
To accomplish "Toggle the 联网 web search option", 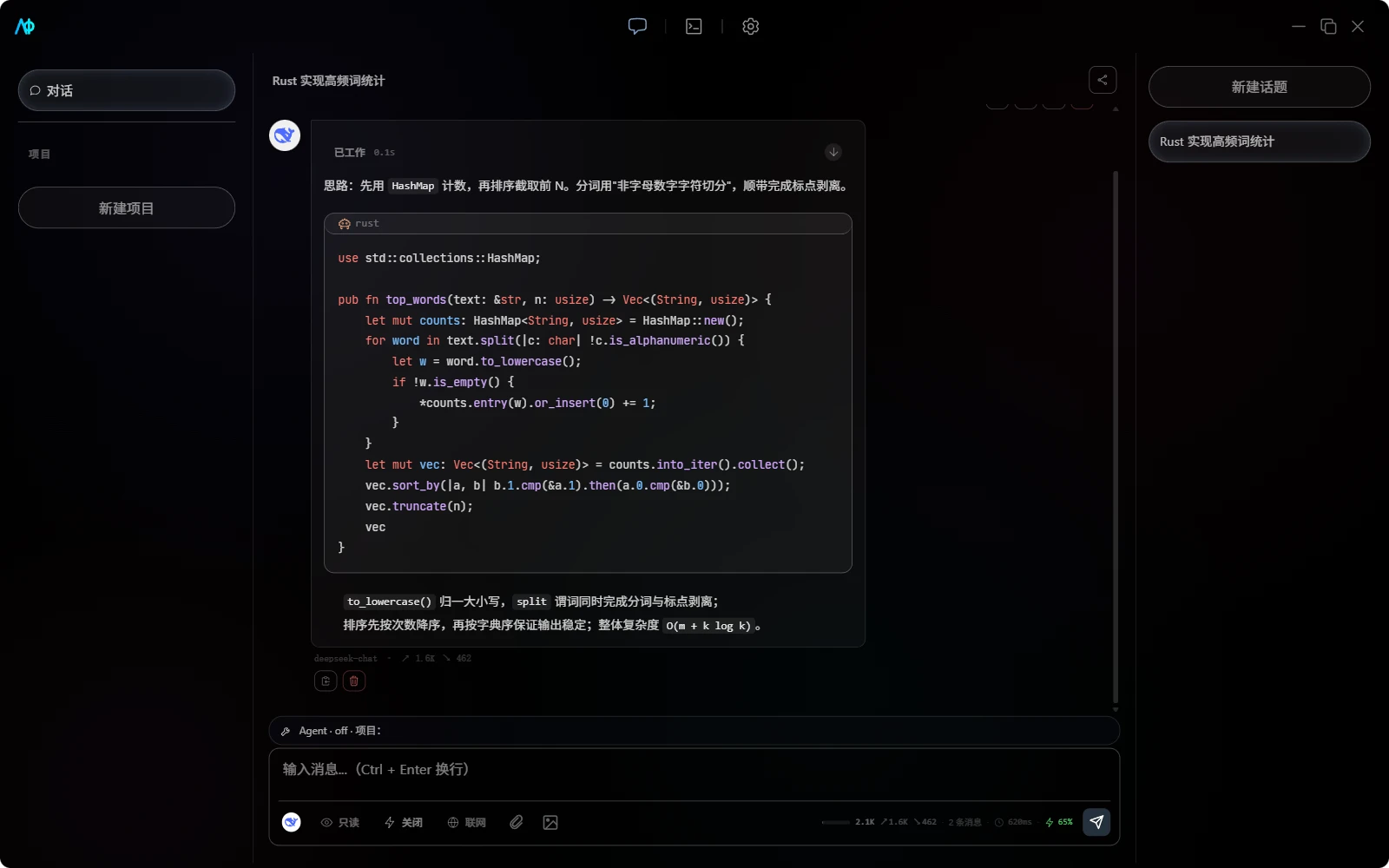I will click(467, 822).
